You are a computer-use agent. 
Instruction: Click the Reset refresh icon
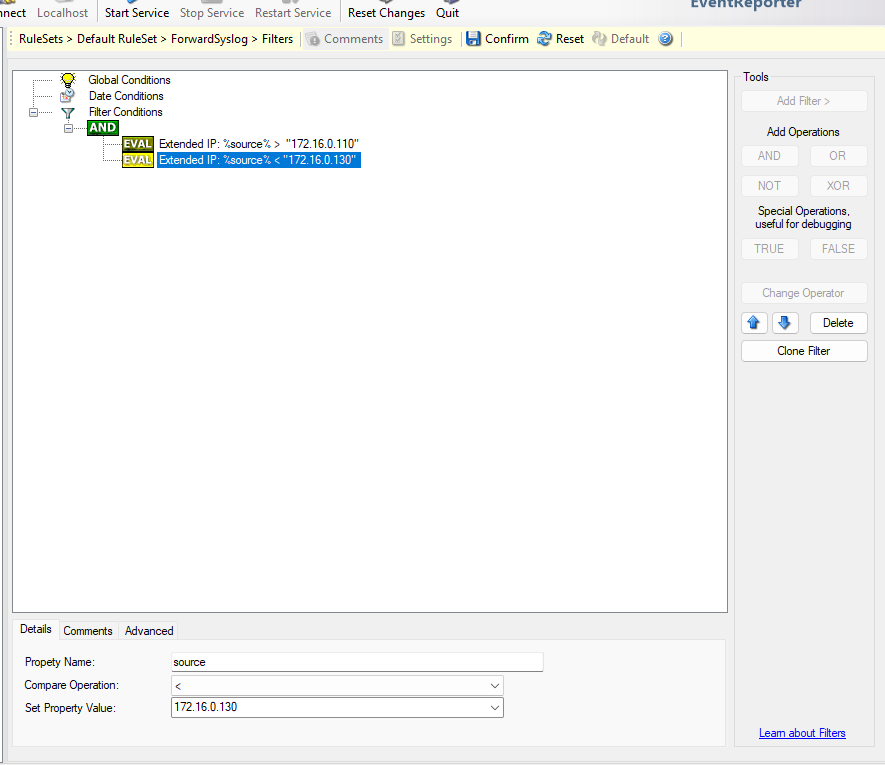tap(544, 39)
